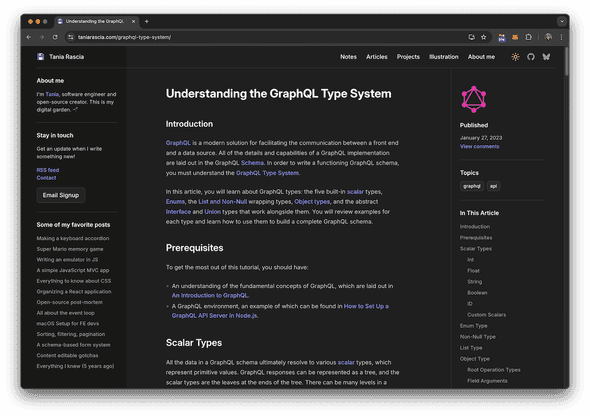This screenshot has width=590, height=416.
Task: Follow the RSS feed link
Action: click(x=48, y=170)
